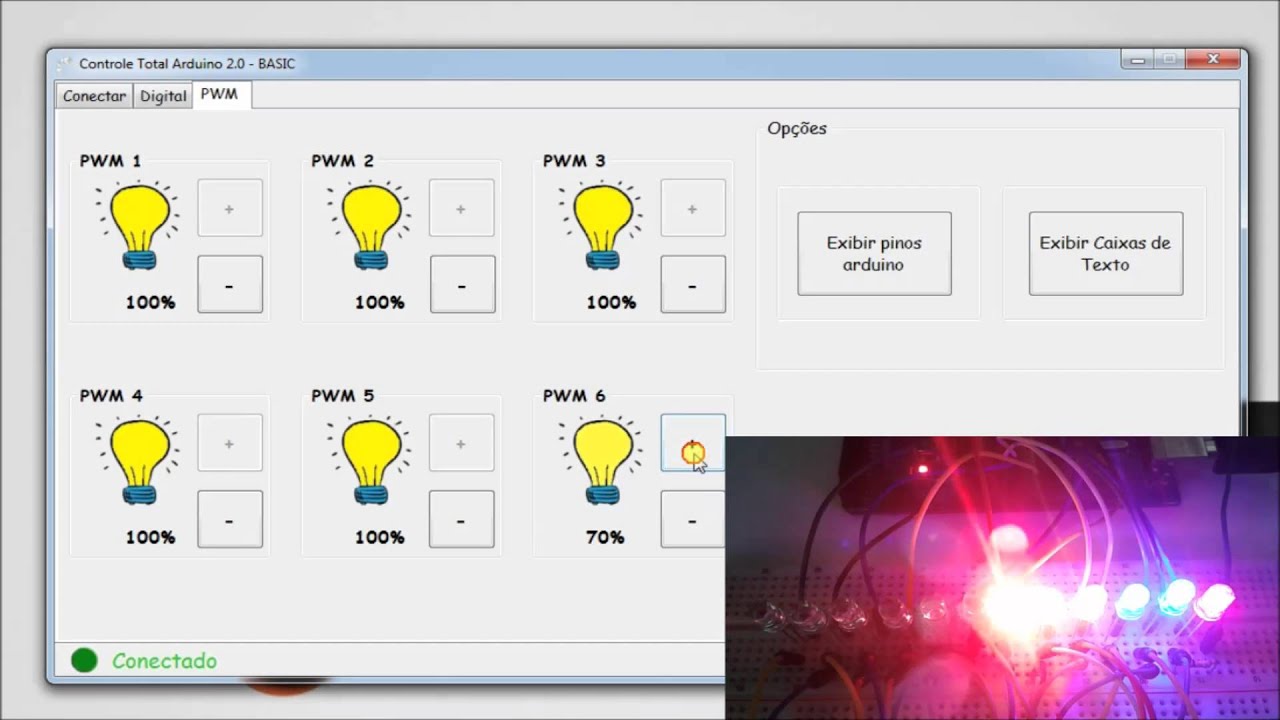The image size is (1280, 720).
Task: Decrease PWM 4 with minus button
Action: pyautogui.click(x=230, y=519)
